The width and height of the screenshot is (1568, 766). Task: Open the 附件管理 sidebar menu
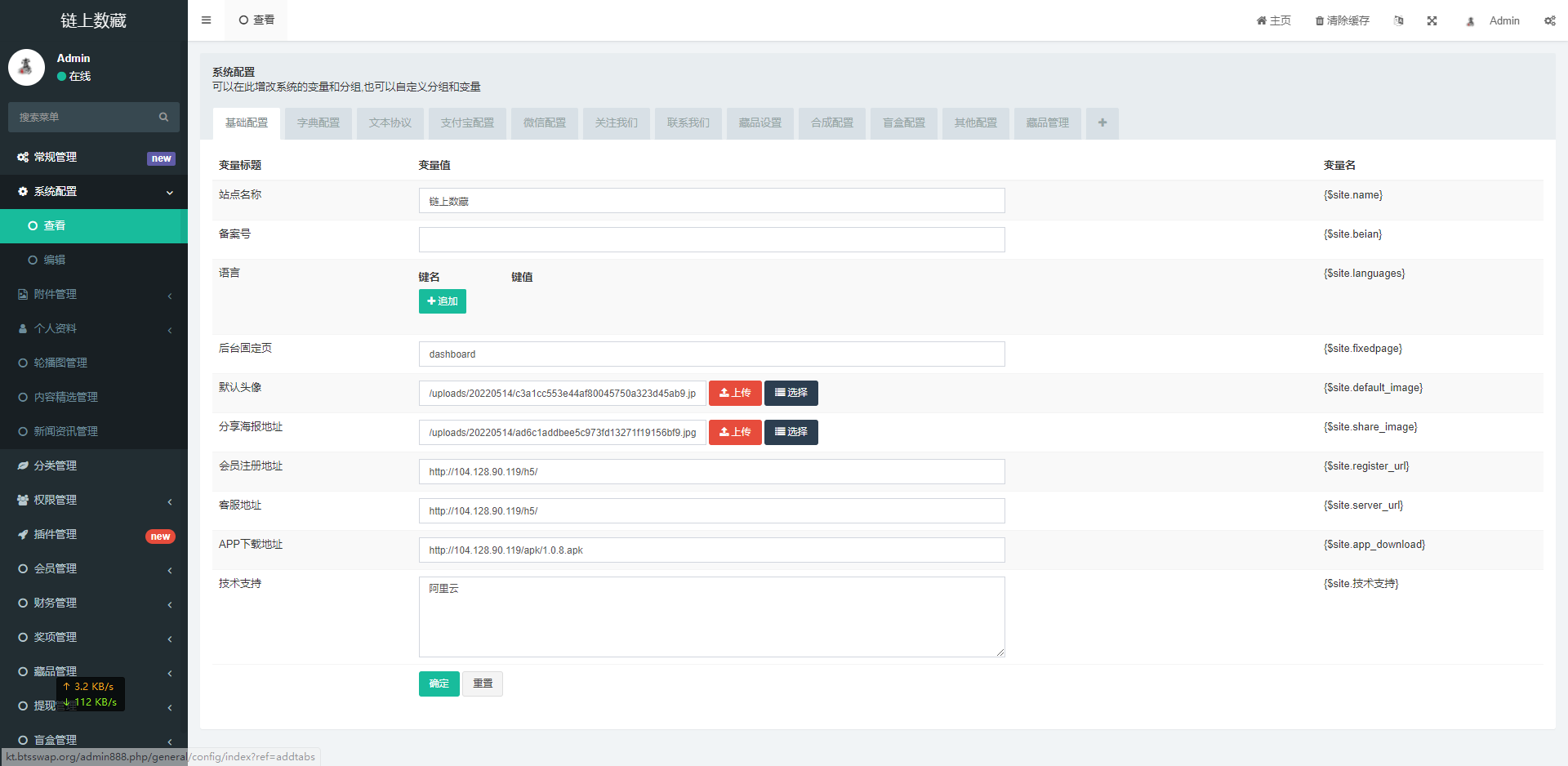point(55,294)
